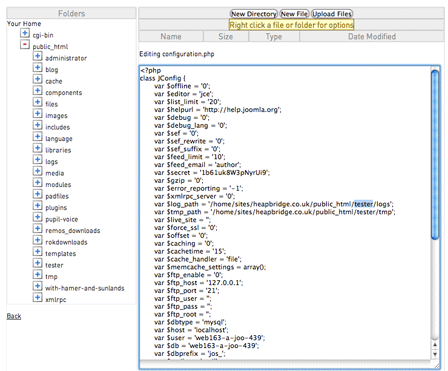
Task: Expand the xmlrpc folder node
Action: [x=38, y=297]
